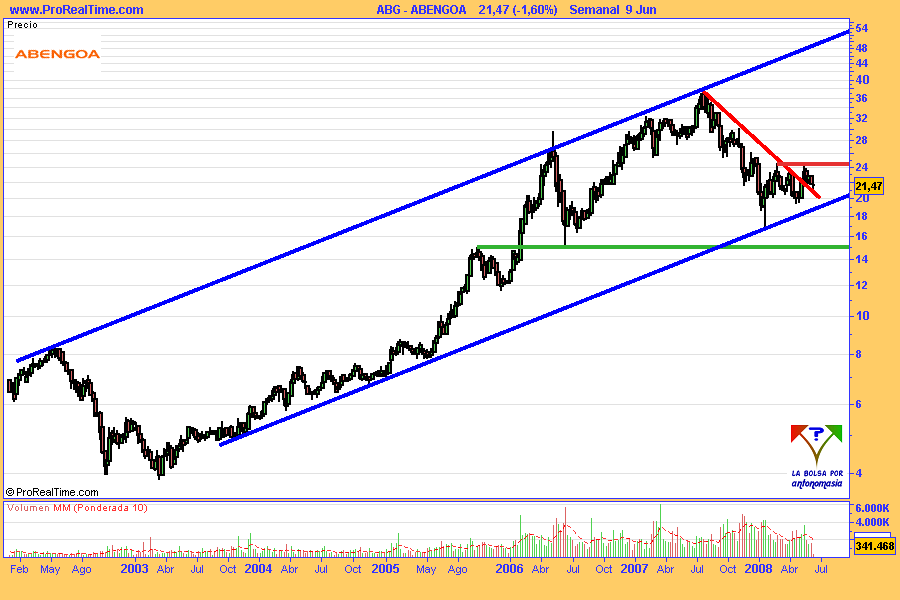Click the Precio panel label
The image size is (900, 600).
pos(22,25)
